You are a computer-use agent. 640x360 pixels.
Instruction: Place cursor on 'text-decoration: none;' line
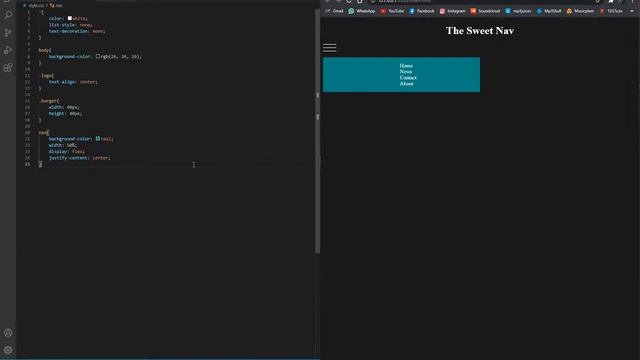point(77,31)
